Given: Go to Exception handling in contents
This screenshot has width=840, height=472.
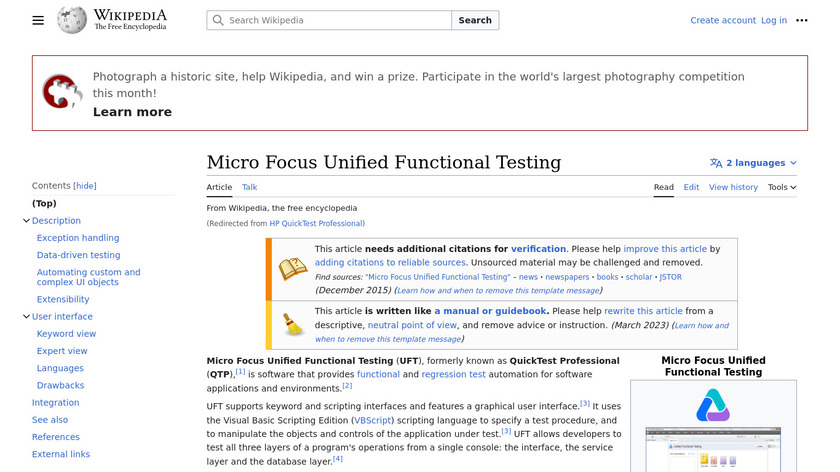Looking at the screenshot, I should (x=78, y=238).
